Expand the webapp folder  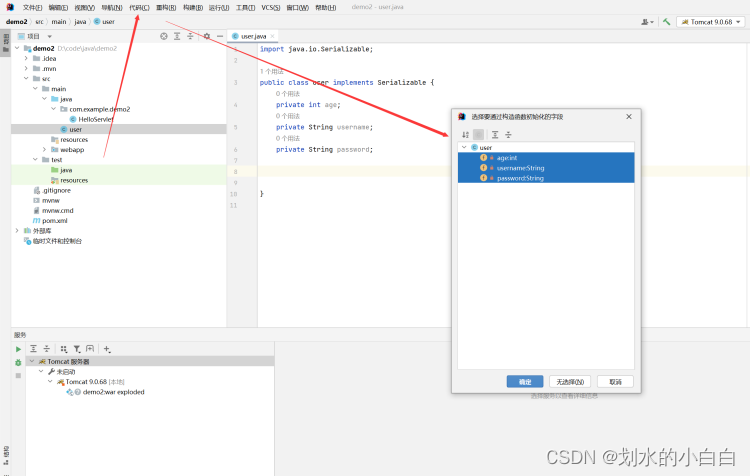44,149
